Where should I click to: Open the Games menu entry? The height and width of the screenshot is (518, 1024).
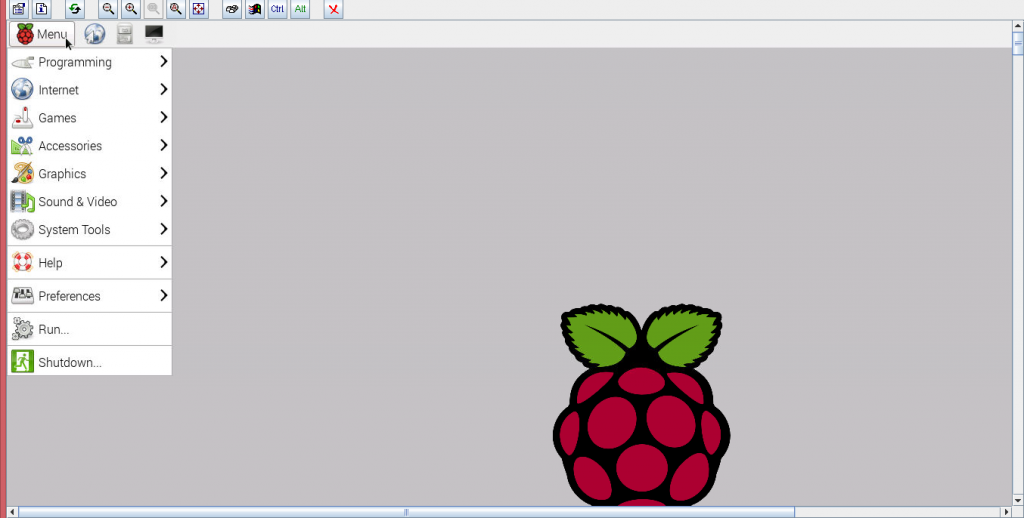[89, 118]
